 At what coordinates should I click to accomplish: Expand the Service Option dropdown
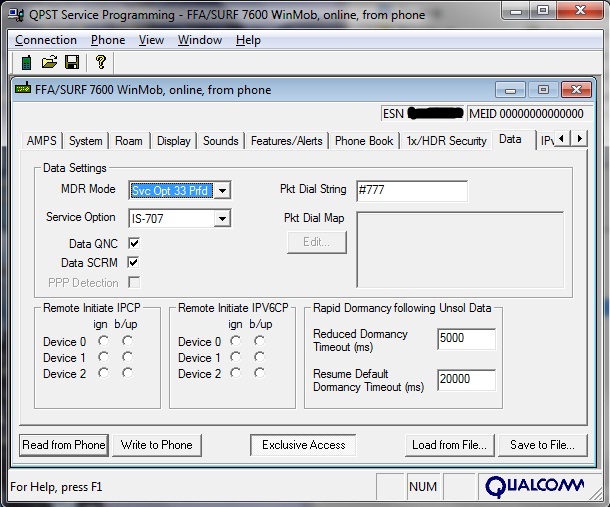coord(223,218)
